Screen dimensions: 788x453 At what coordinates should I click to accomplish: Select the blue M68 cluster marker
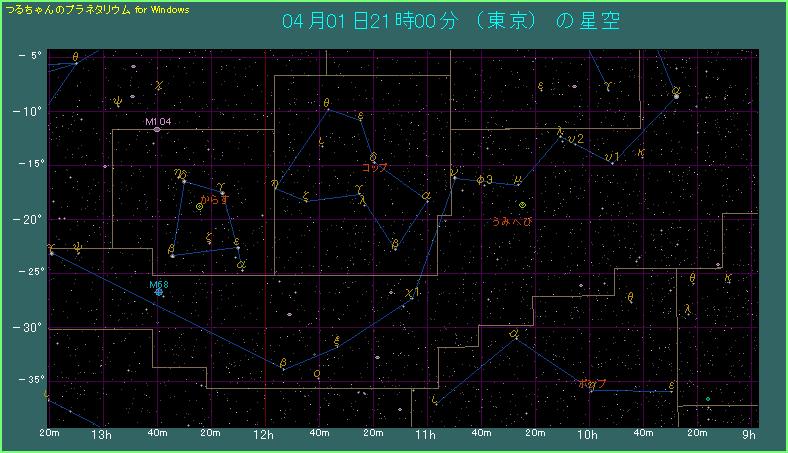click(x=159, y=292)
